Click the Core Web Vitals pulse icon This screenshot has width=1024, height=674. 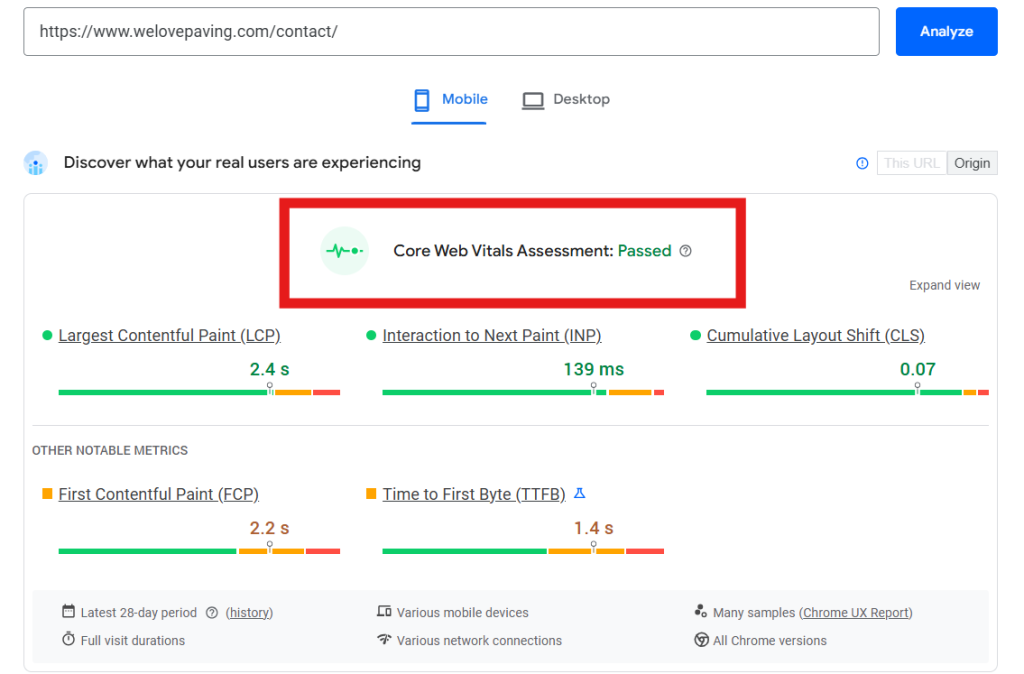pos(344,251)
